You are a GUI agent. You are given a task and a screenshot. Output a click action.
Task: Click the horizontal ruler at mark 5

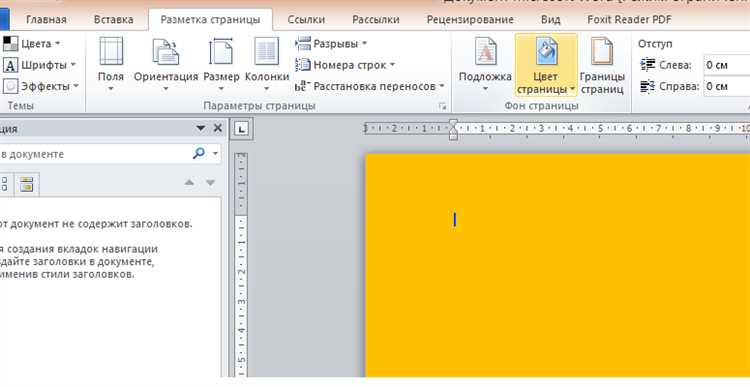pos(599,128)
